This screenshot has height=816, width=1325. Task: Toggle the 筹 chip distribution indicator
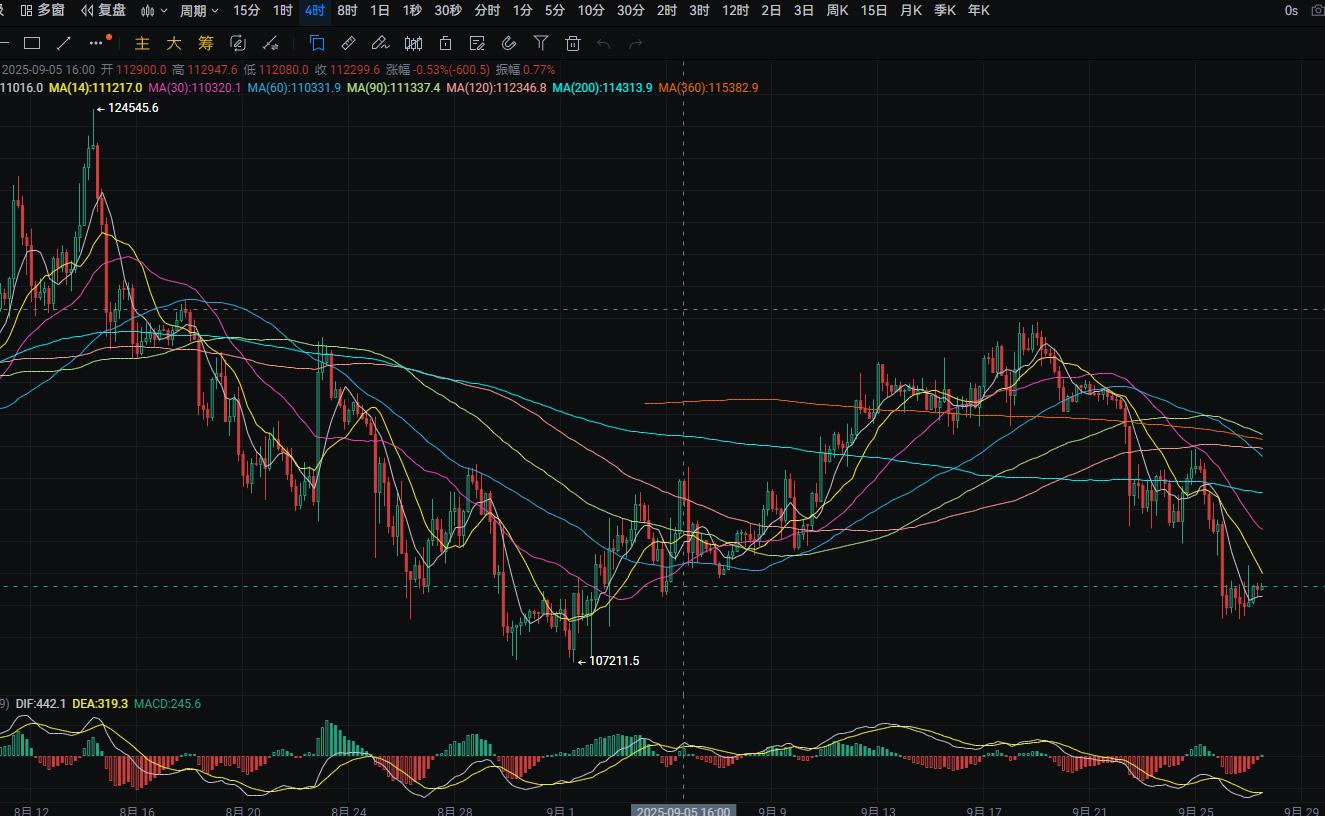(206, 43)
